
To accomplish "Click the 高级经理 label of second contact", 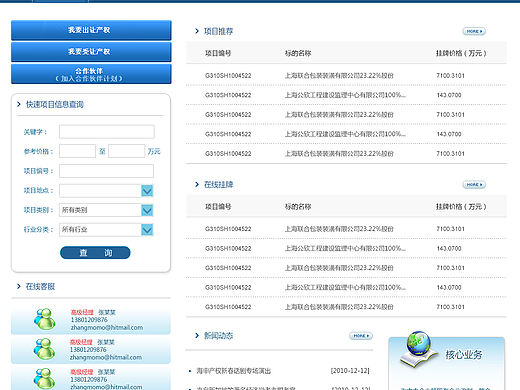I will pyautogui.click(x=81, y=342).
